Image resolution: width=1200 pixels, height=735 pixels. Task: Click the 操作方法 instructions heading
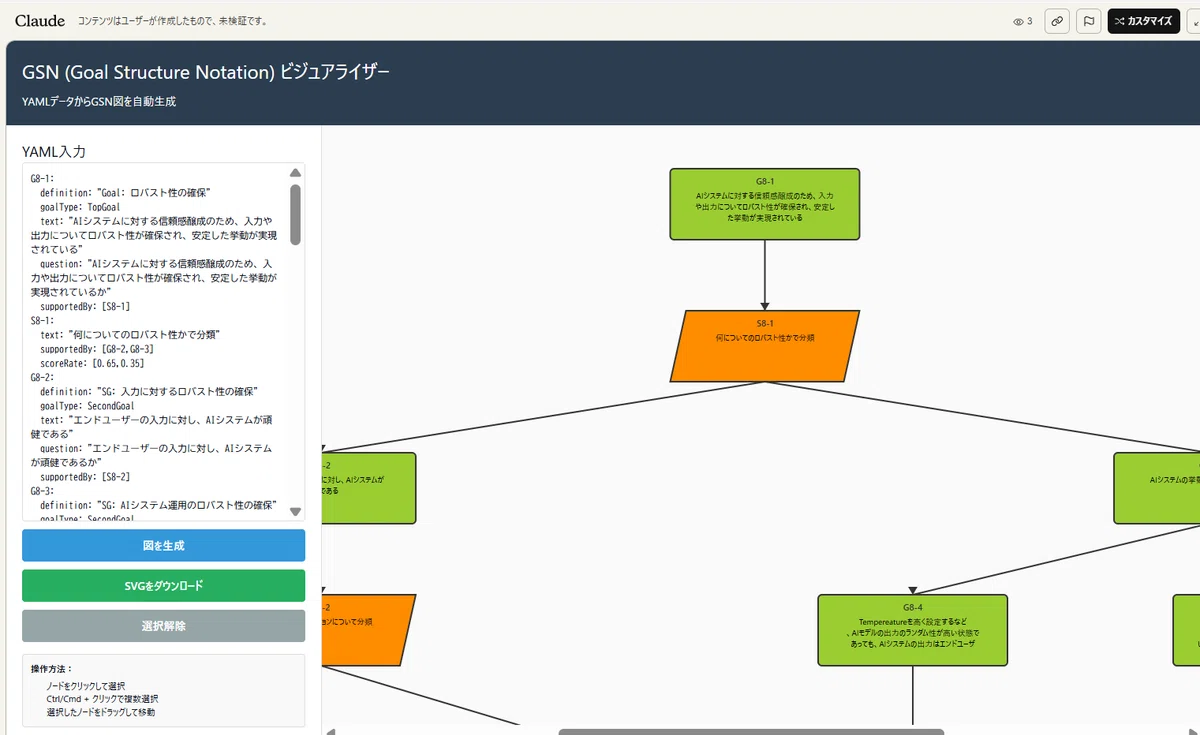click(x=52, y=669)
